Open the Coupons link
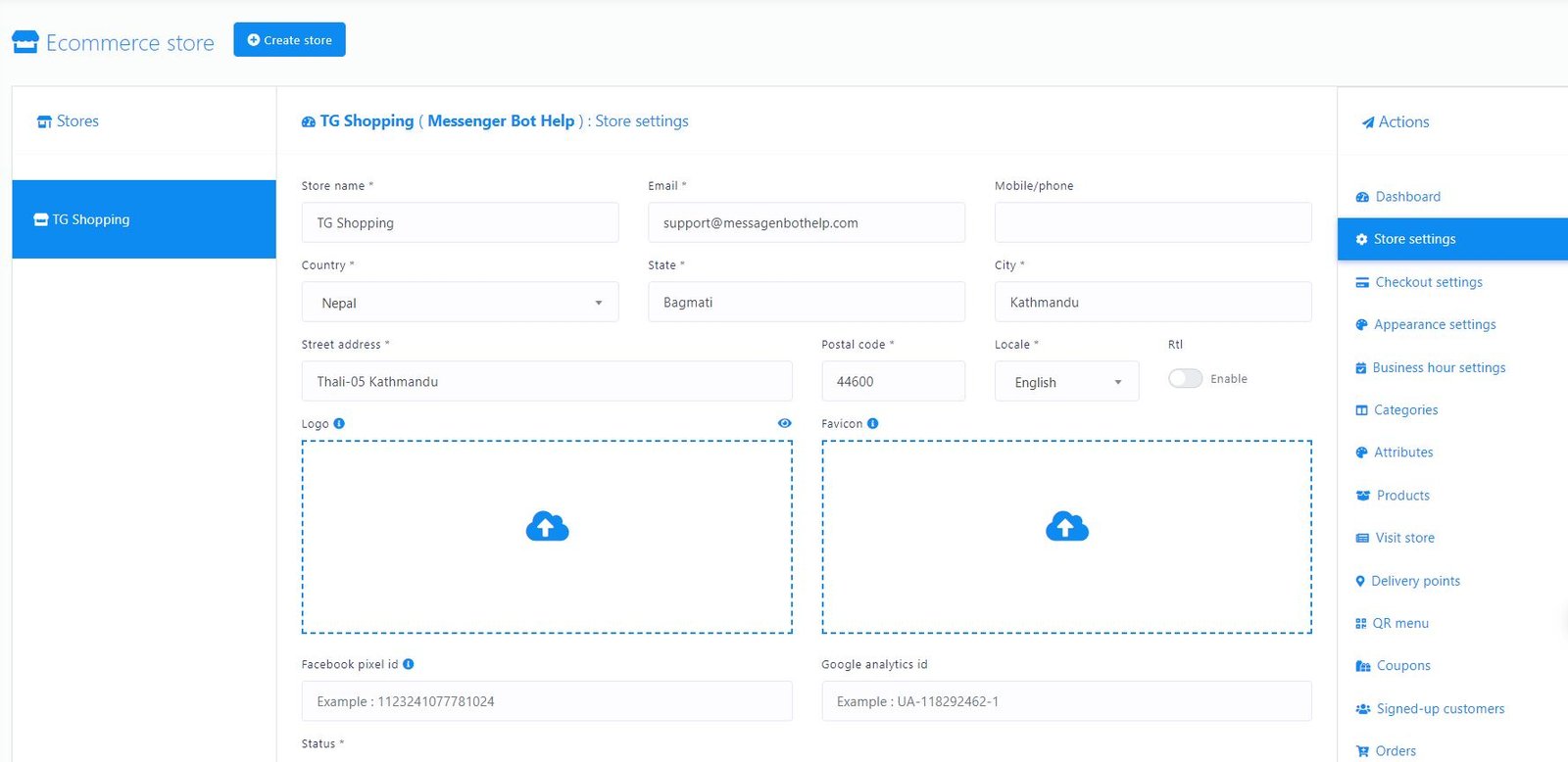 point(1403,666)
